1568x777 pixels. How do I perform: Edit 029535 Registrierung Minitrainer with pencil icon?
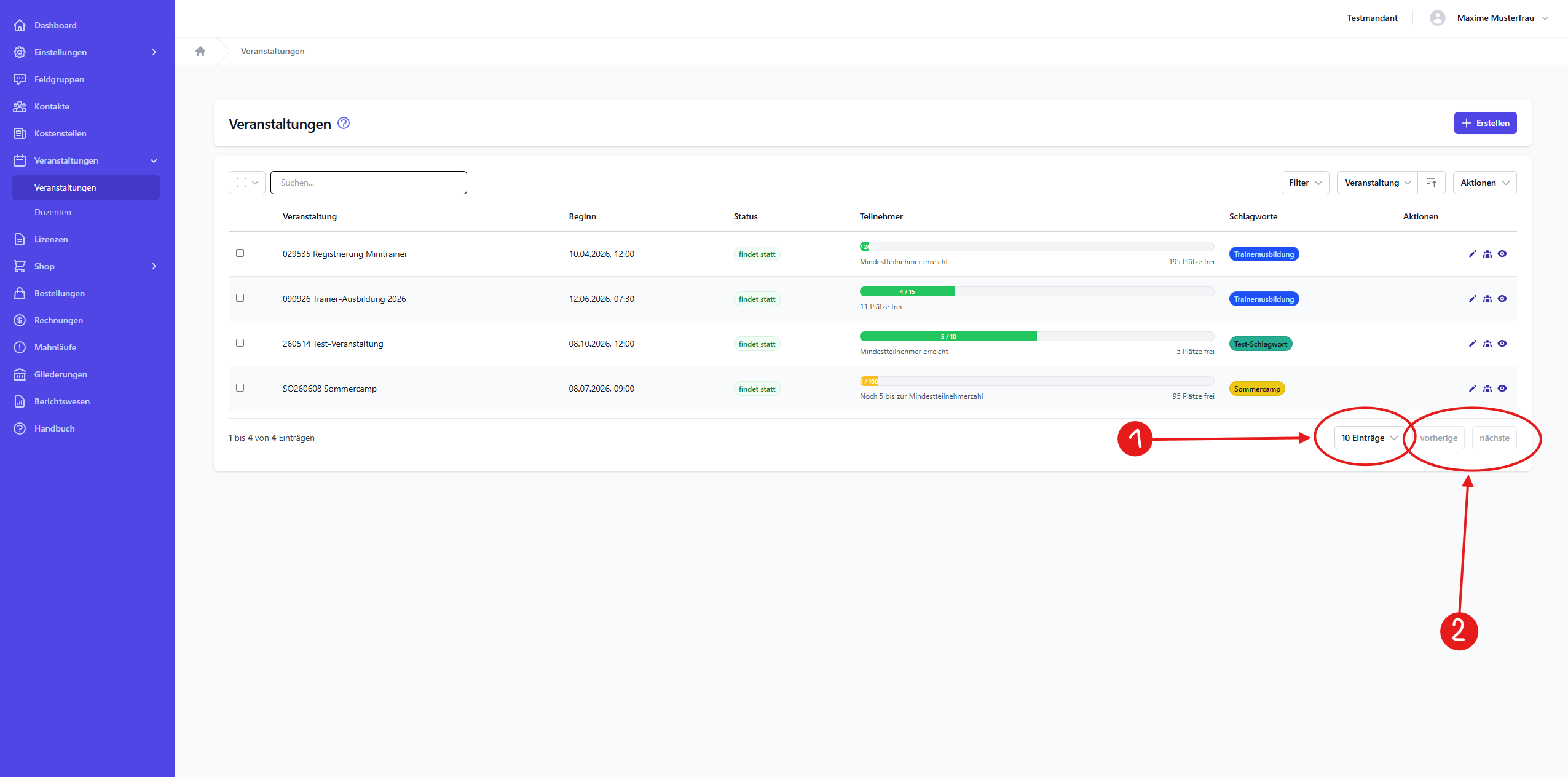click(x=1472, y=254)
